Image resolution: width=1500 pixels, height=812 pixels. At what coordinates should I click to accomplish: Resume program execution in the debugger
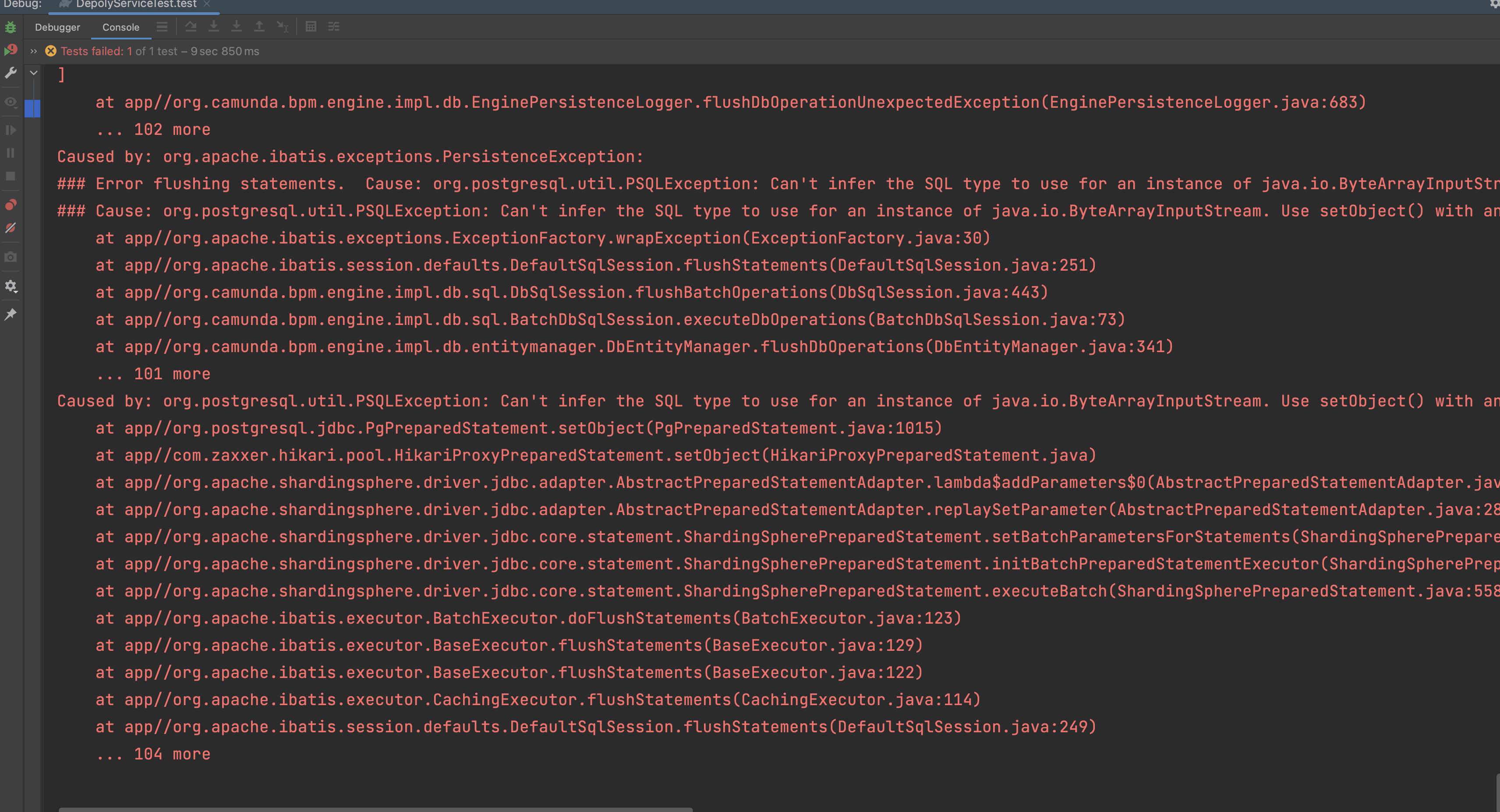coord(11,130)
